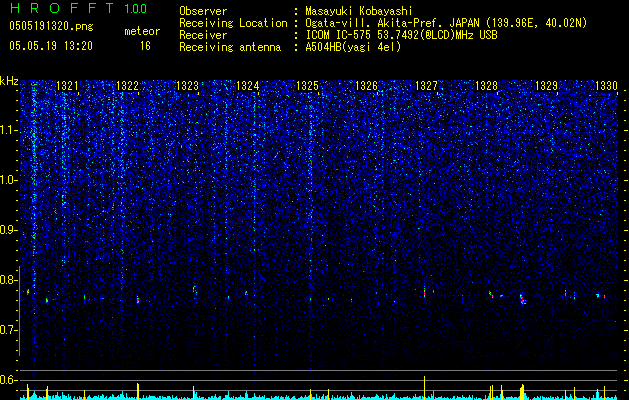The width and height of the screenshot is (629, 400).
Task: Click the 1327 time marker
Action: [x=426, y=86]
